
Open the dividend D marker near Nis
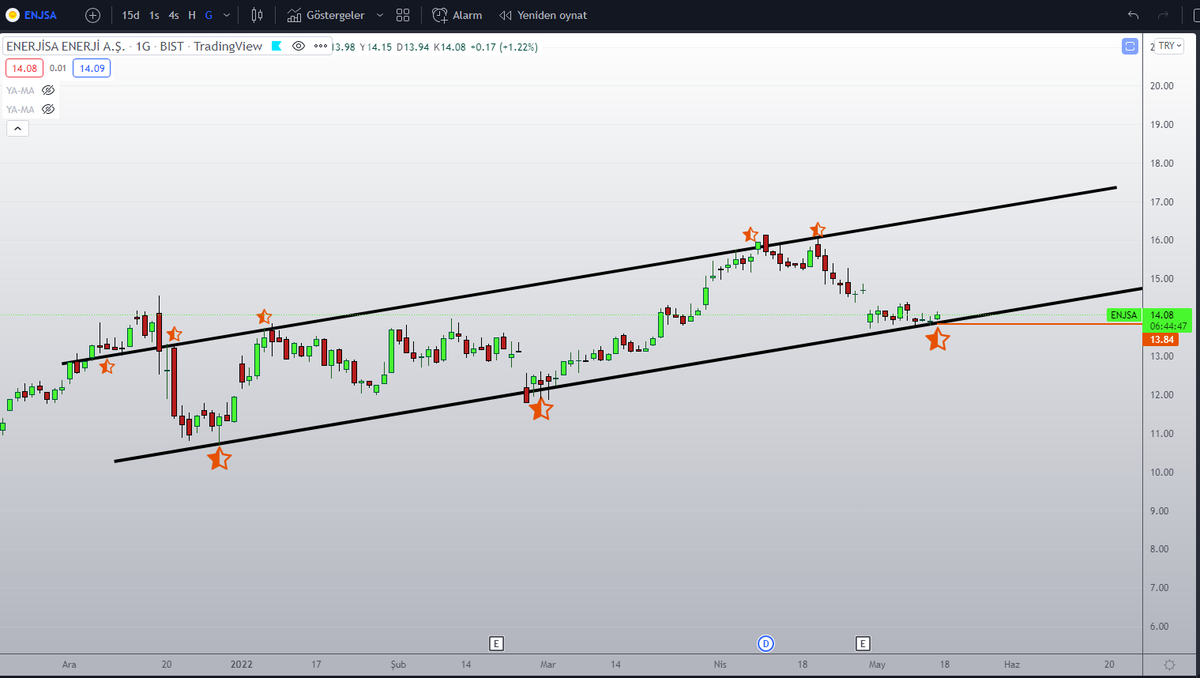(766, 643)
